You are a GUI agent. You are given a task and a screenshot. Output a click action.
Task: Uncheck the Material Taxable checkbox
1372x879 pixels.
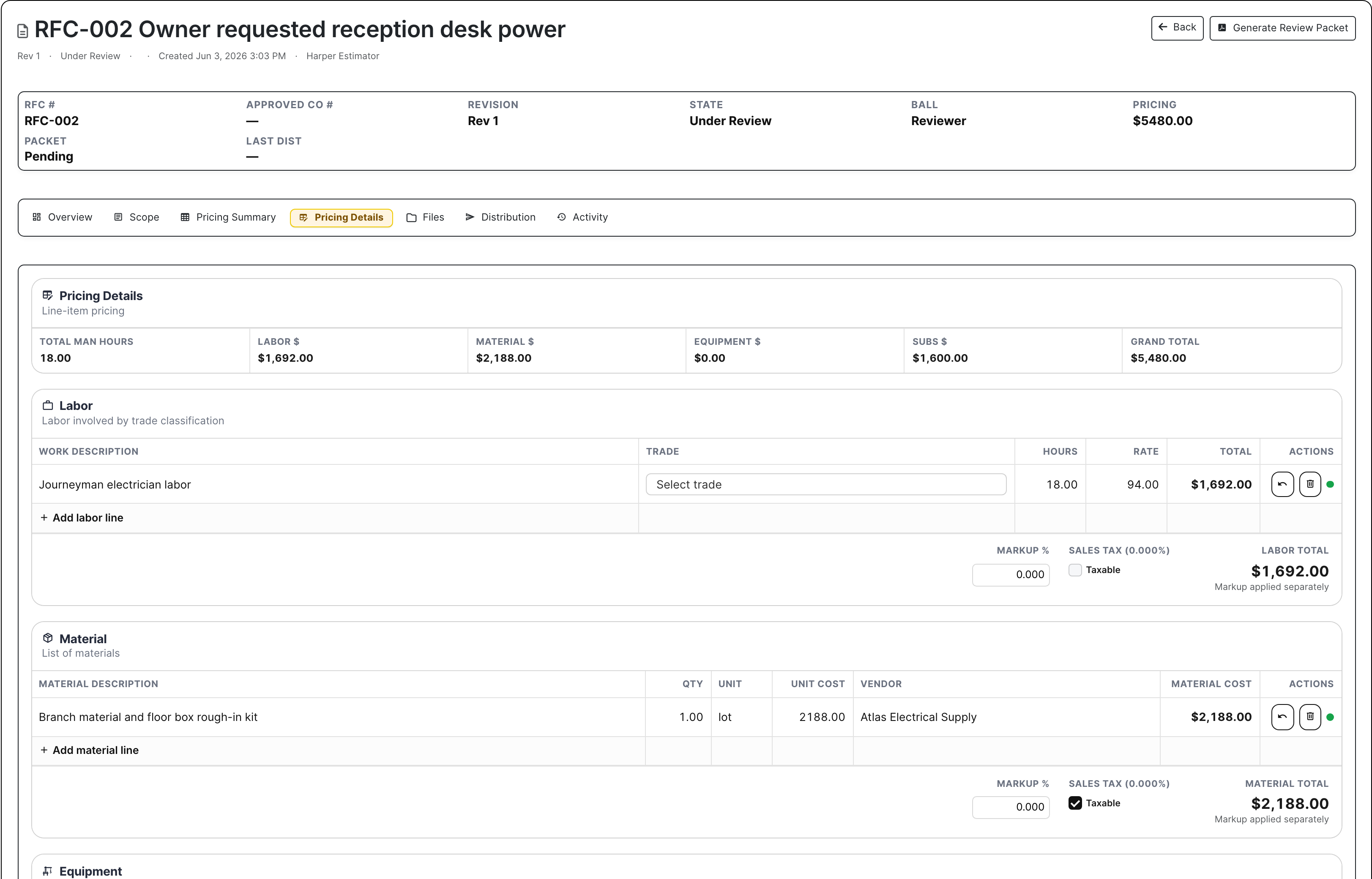1075,803
